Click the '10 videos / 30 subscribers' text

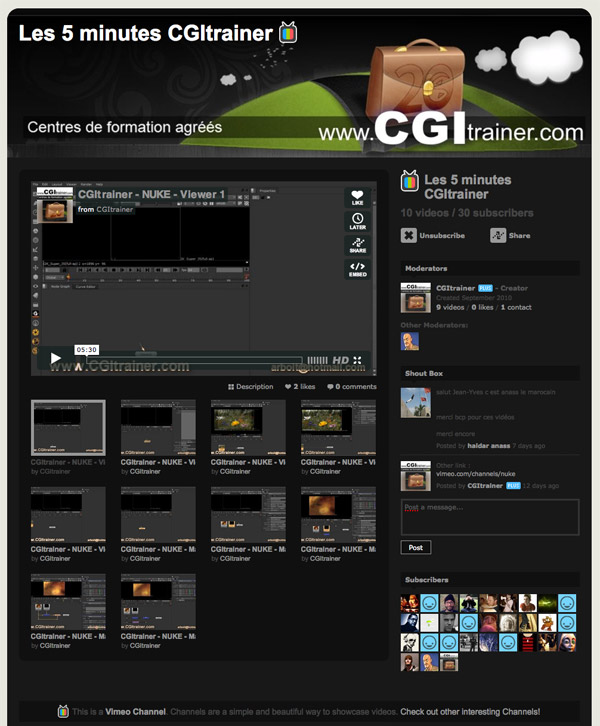(467, 213)
